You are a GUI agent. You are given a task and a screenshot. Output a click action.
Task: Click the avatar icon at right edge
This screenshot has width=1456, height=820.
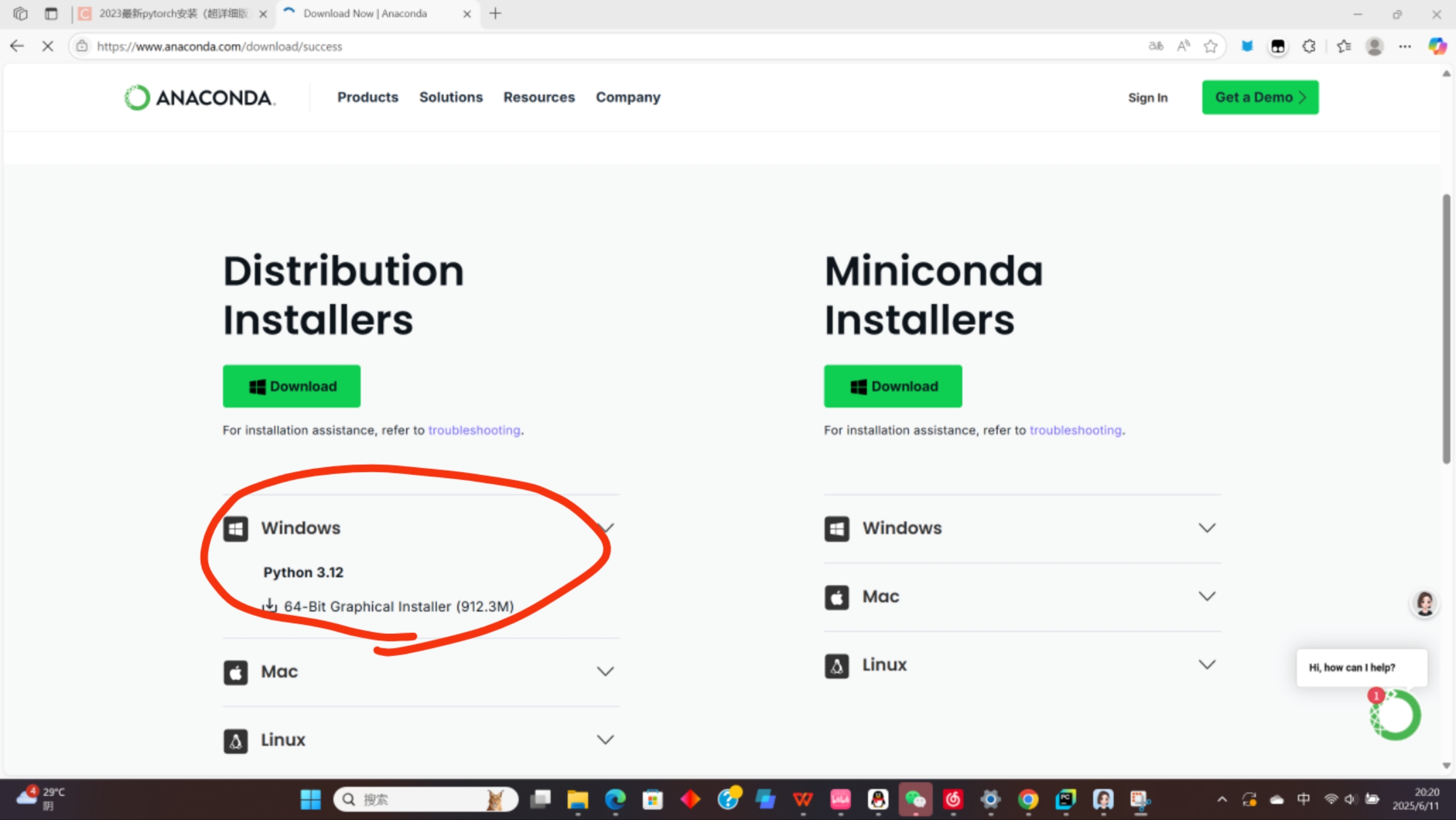coord(1424,603)
